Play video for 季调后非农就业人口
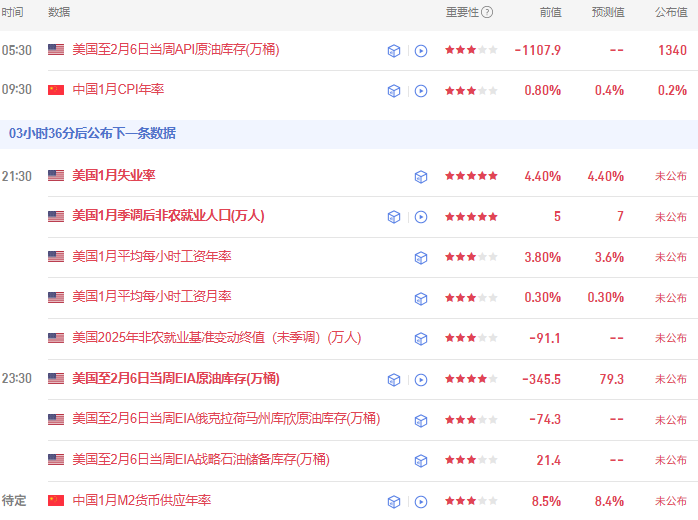The image size is (698, 520). (x=421, y=217)
